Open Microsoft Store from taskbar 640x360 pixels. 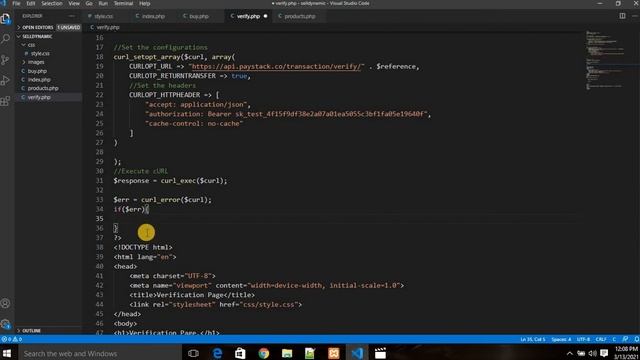pyautogui.click(x=240, y=353)
